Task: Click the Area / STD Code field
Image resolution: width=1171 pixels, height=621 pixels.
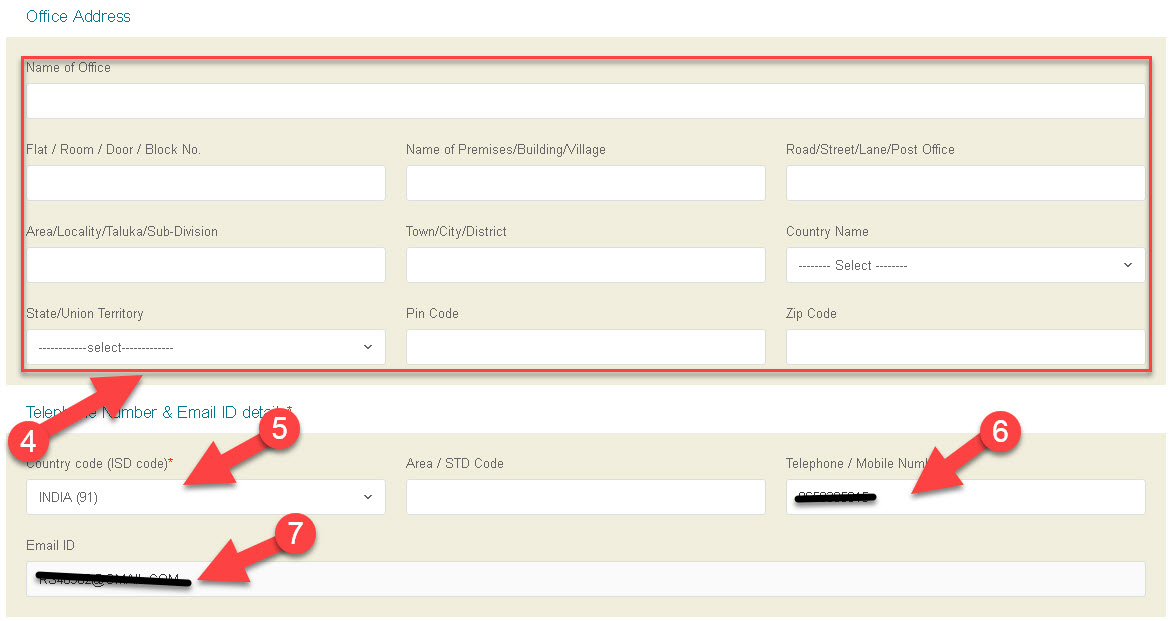Action: pyautogui.click(x=585, y=497)
